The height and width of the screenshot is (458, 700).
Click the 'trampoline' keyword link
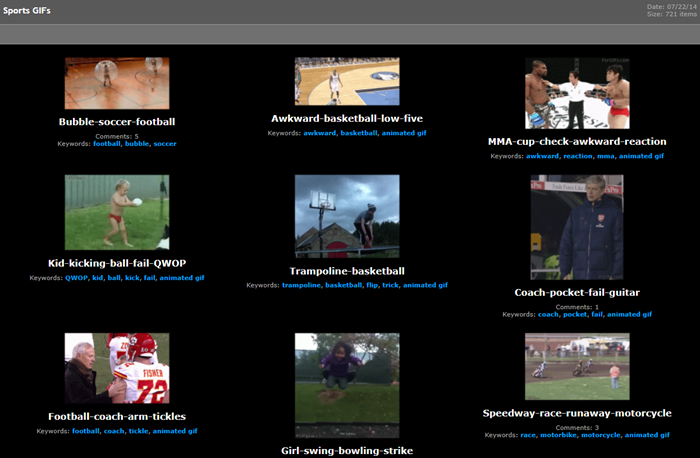point(301,285)
